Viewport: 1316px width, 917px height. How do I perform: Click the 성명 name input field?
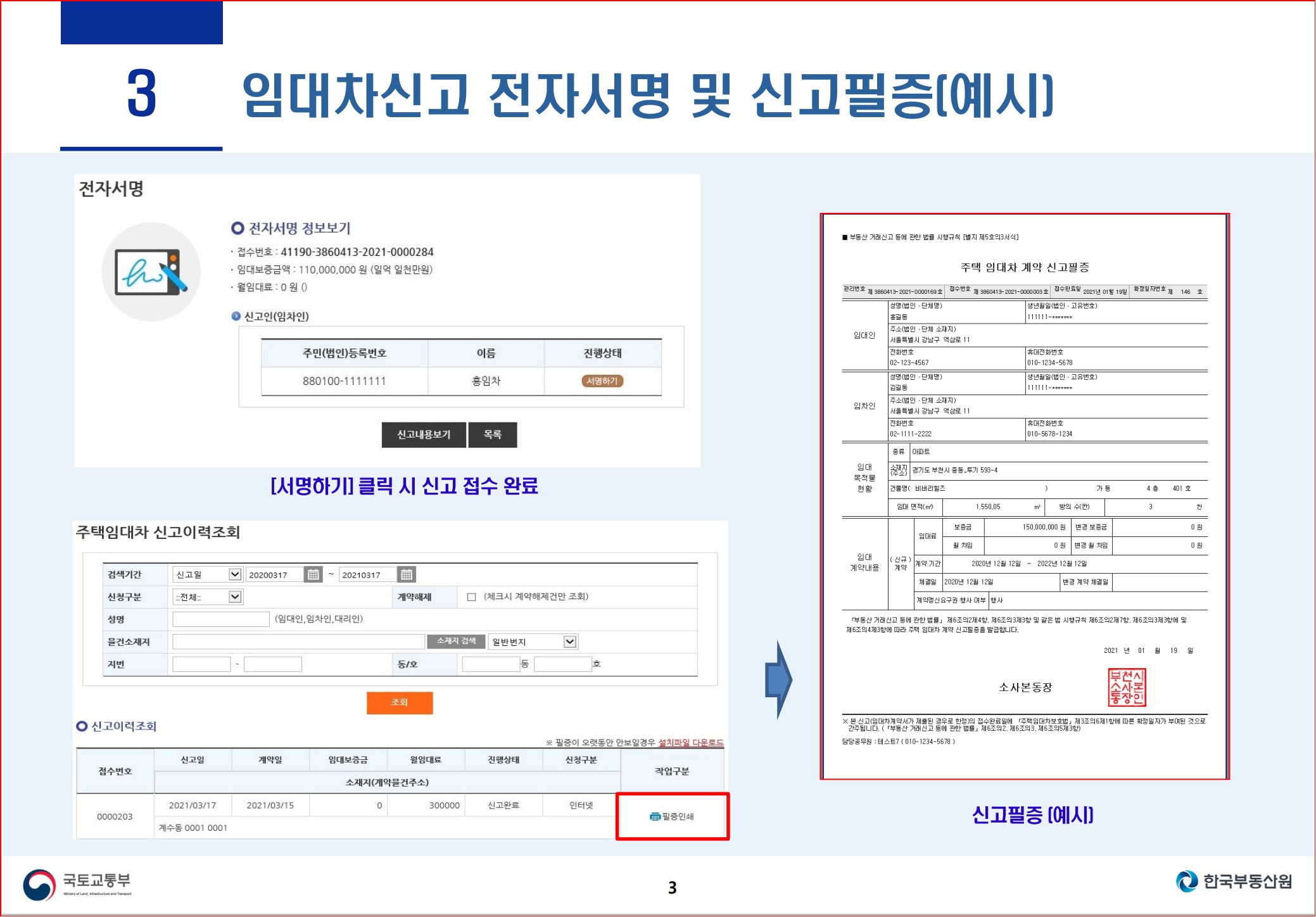221,619
